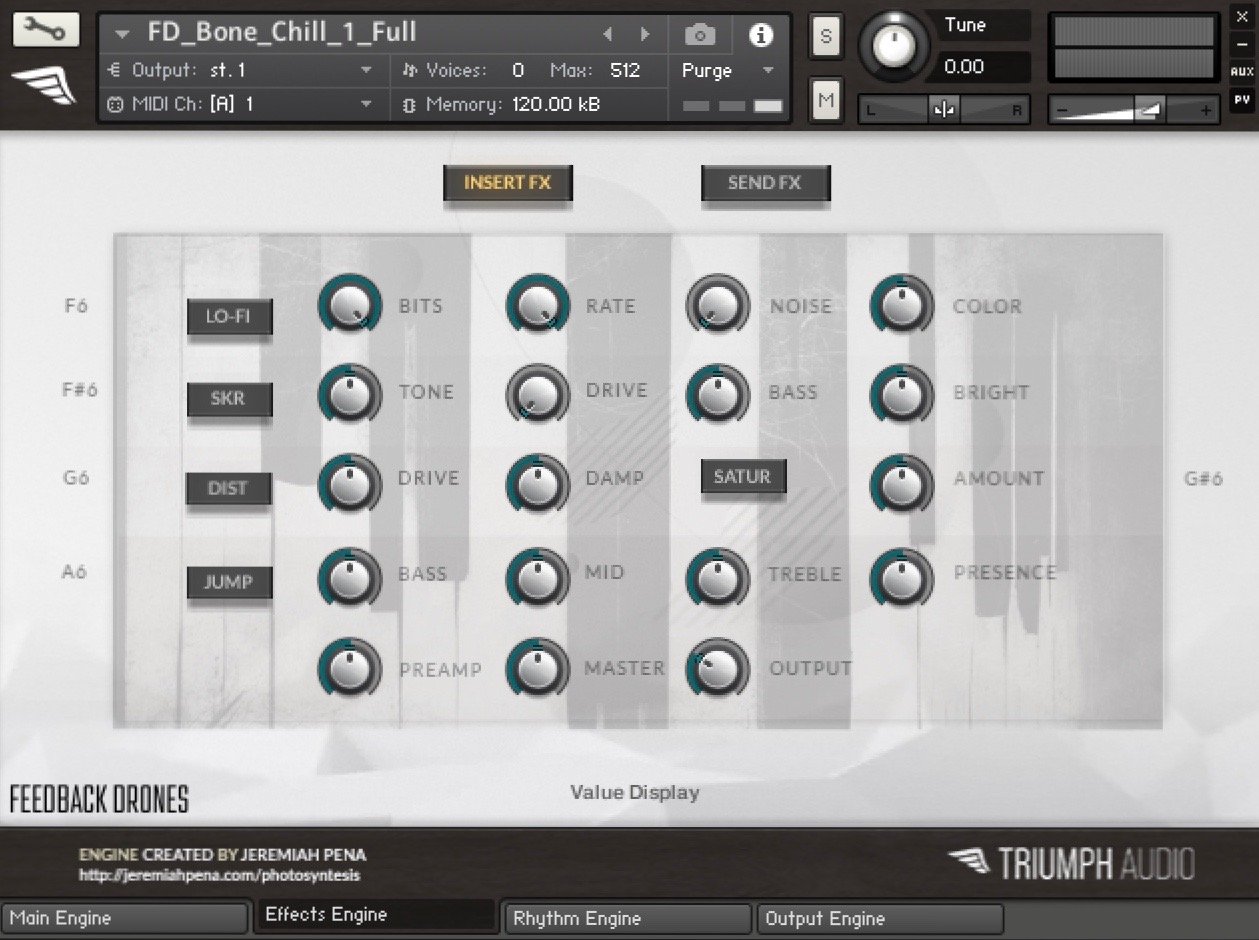Click the SKR DRIVE knob

pos(539,393)
